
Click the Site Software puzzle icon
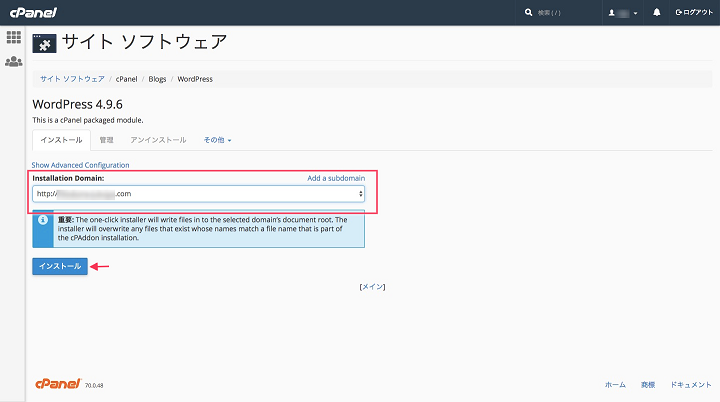pos(45,43)
